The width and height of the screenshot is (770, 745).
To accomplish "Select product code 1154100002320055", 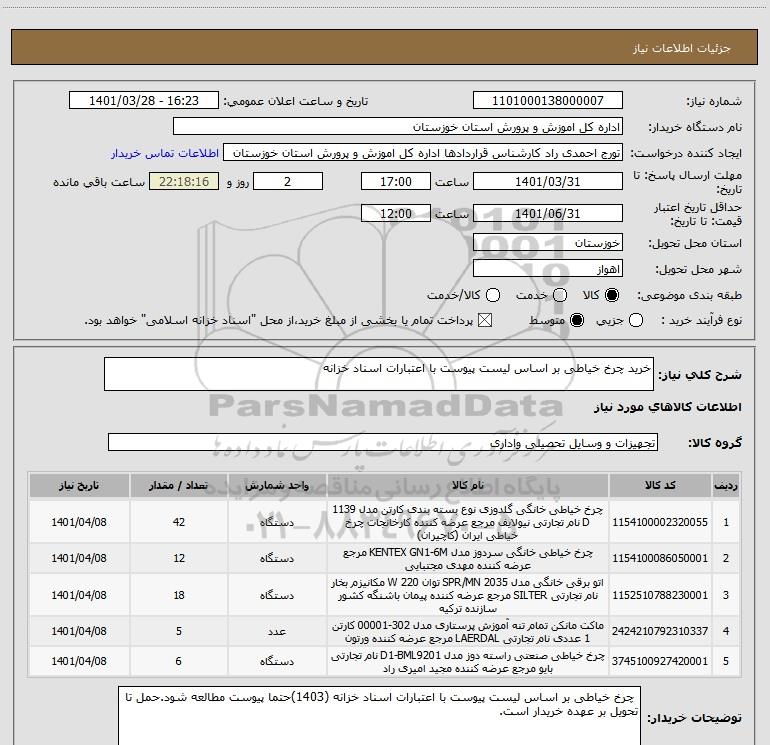I will click(660, 522).
